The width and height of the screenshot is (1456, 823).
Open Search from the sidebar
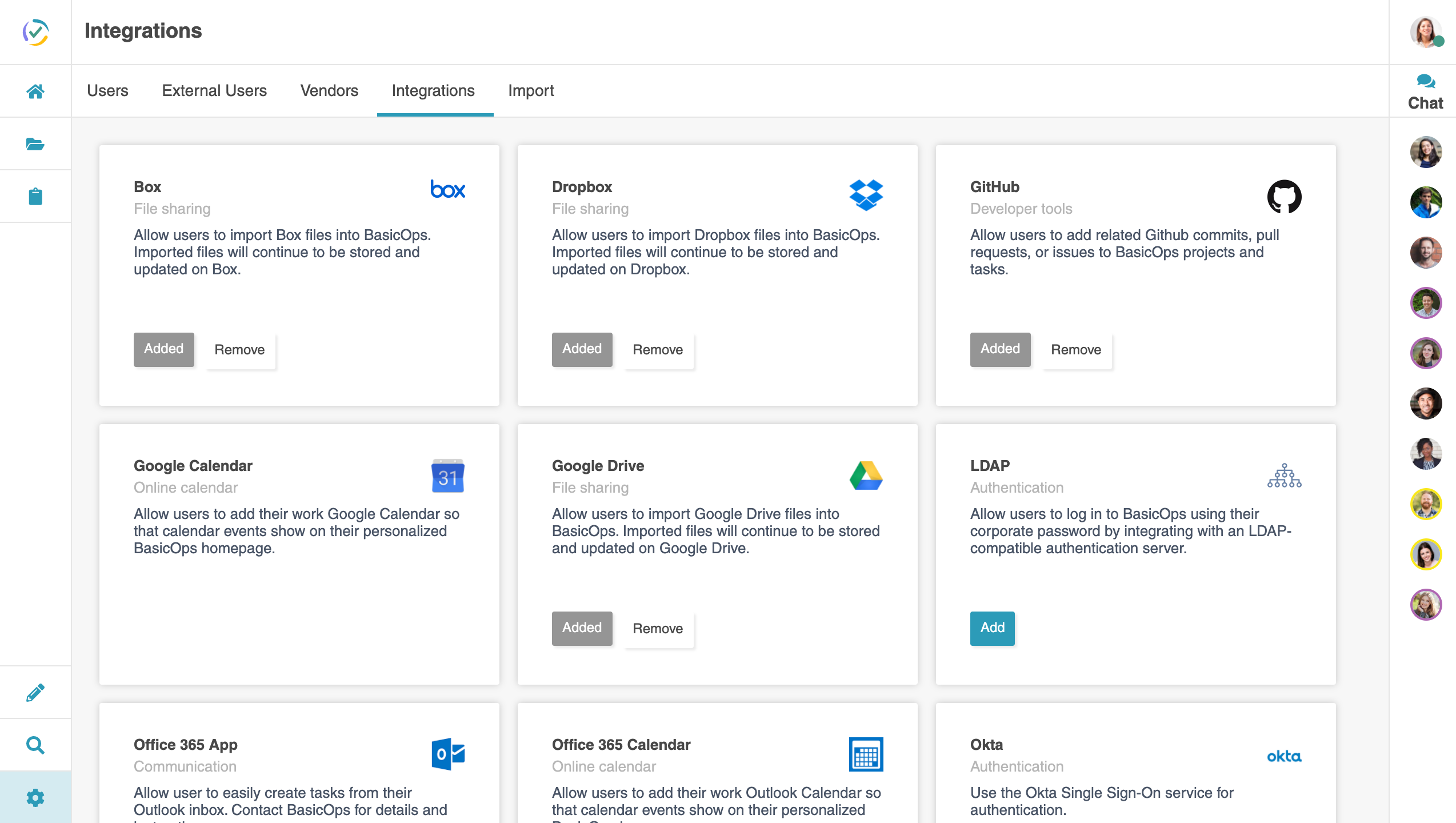click(x=35, y=744)
